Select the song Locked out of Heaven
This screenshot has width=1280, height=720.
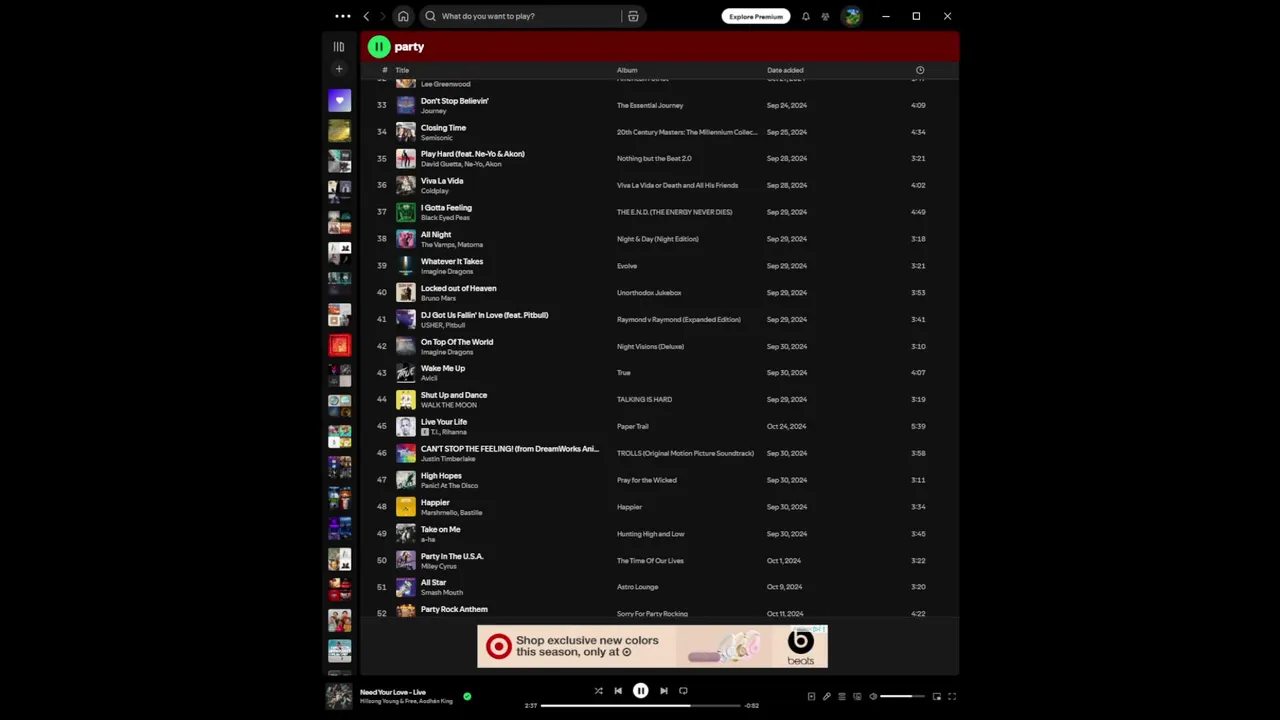[458, 288]
